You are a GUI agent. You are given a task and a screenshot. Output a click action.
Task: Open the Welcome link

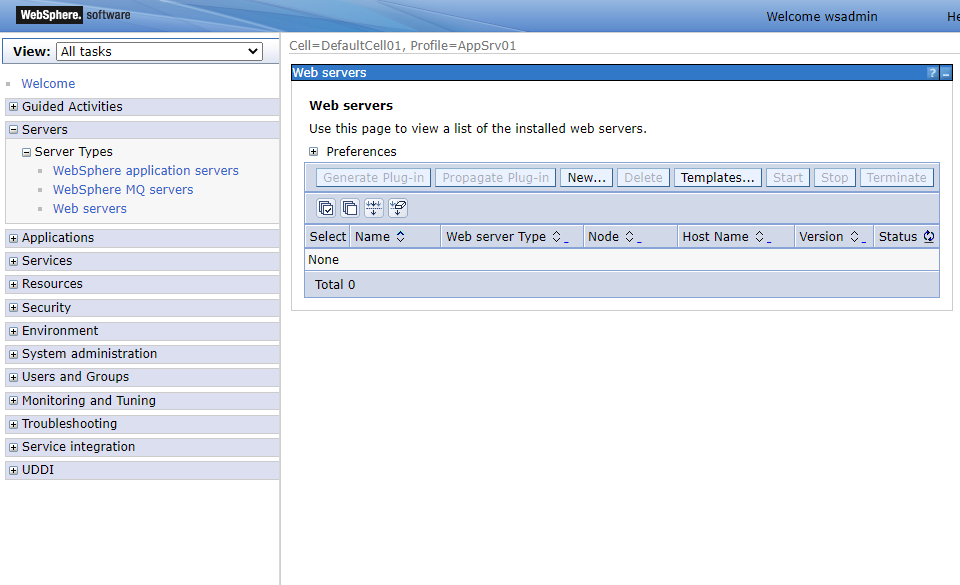click(48, 83)
